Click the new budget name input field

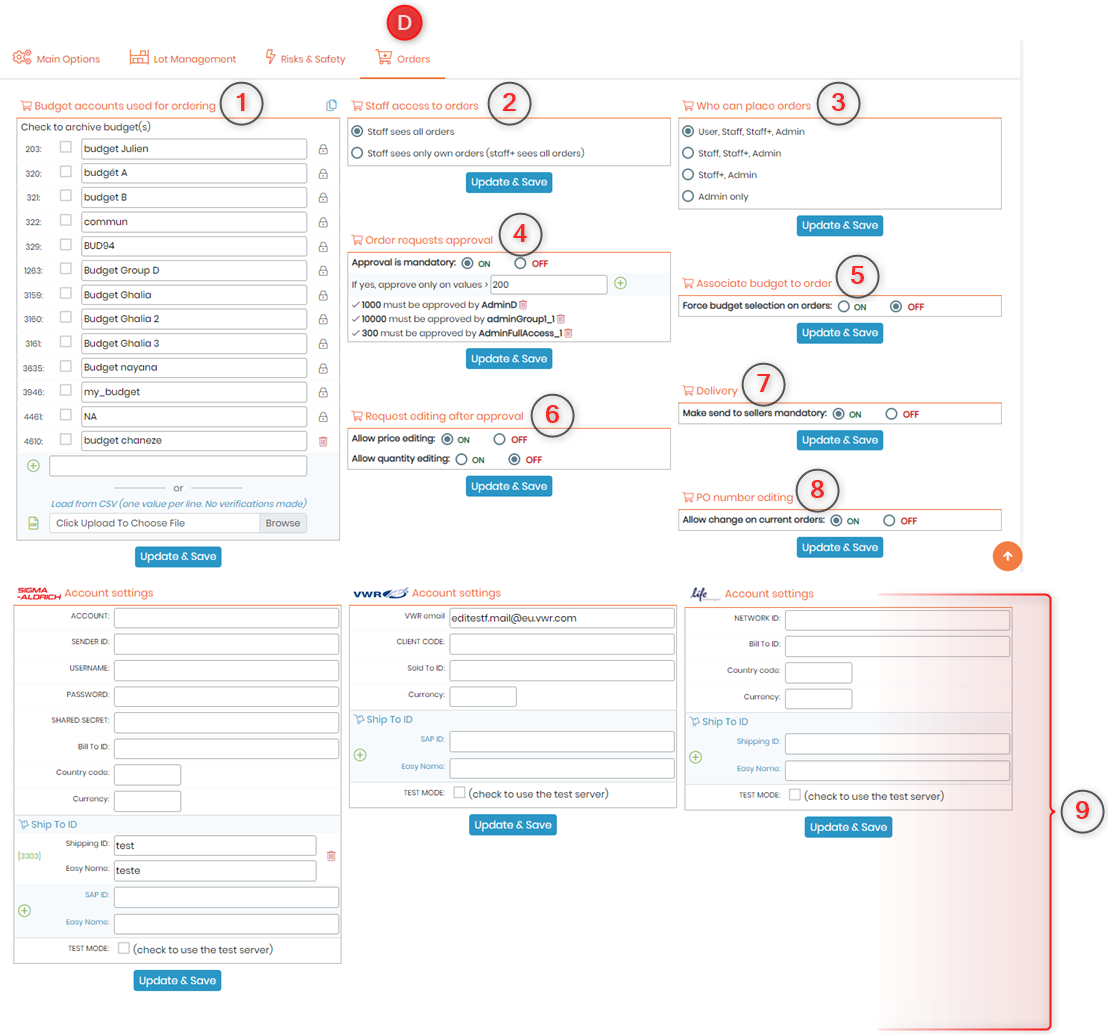(x=178, y=466)
